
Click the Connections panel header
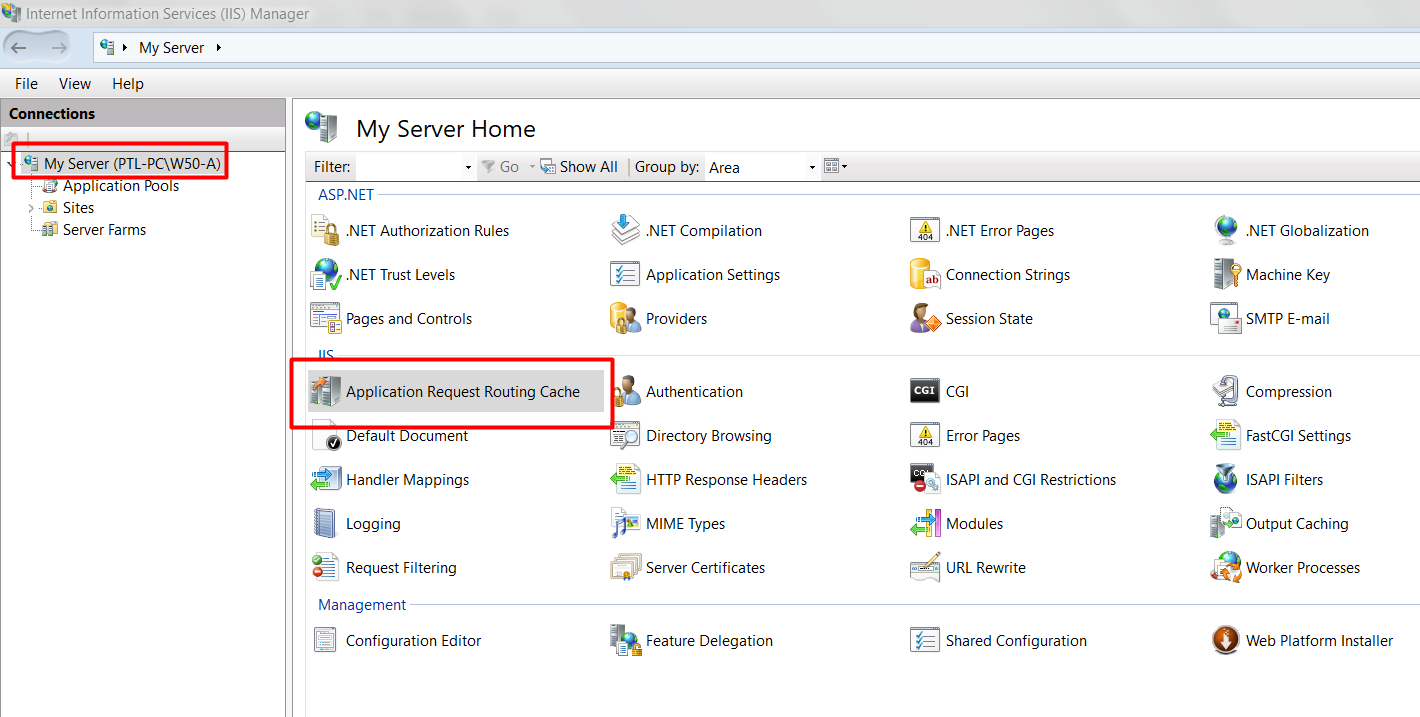(143, 113)
